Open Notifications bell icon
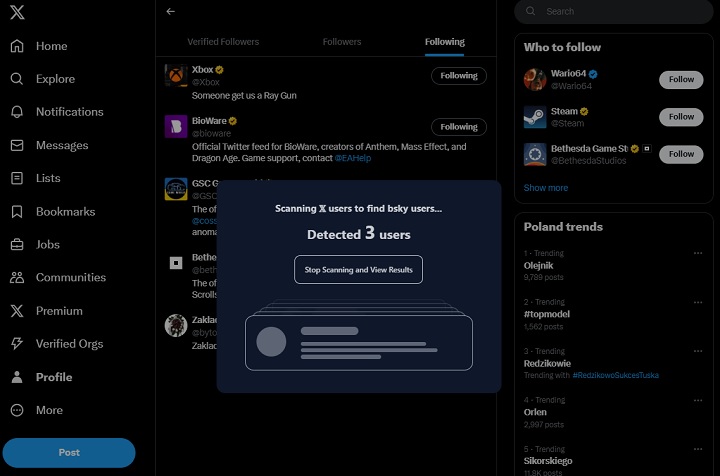This screenshot has height=476, width=720. pos(17,112)
